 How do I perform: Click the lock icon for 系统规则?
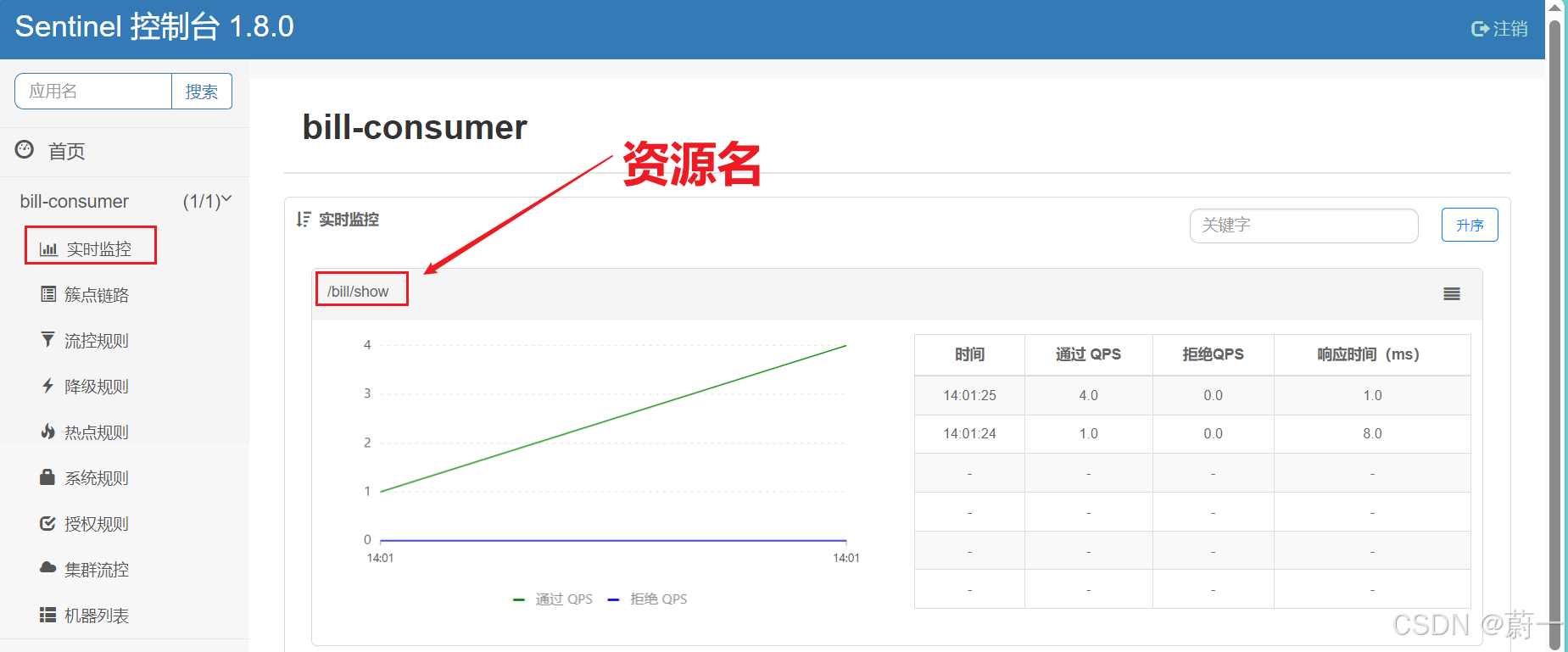click(x=47, y=477)
